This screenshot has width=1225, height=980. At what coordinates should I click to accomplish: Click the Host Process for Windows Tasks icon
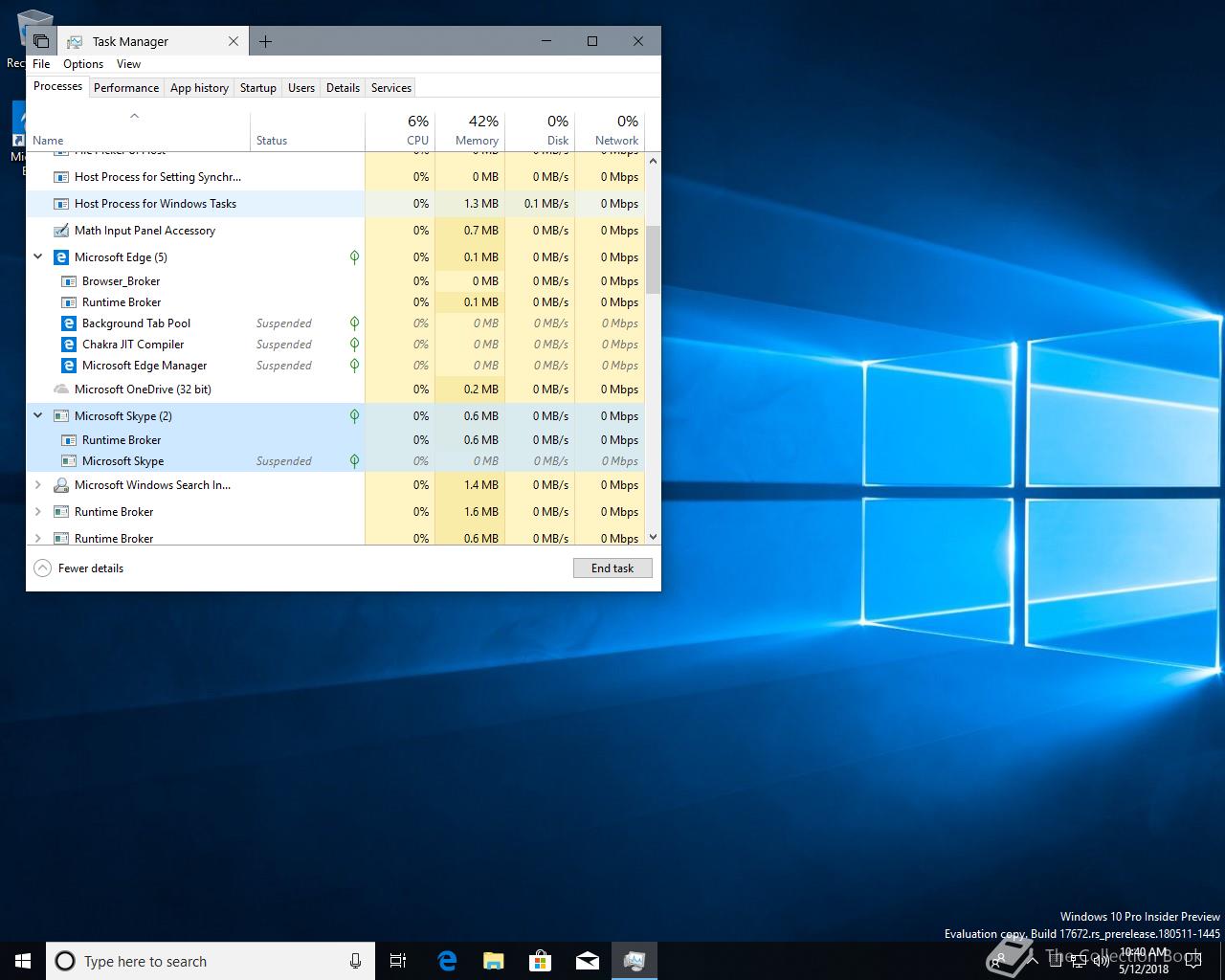click(x=61, y=204)
